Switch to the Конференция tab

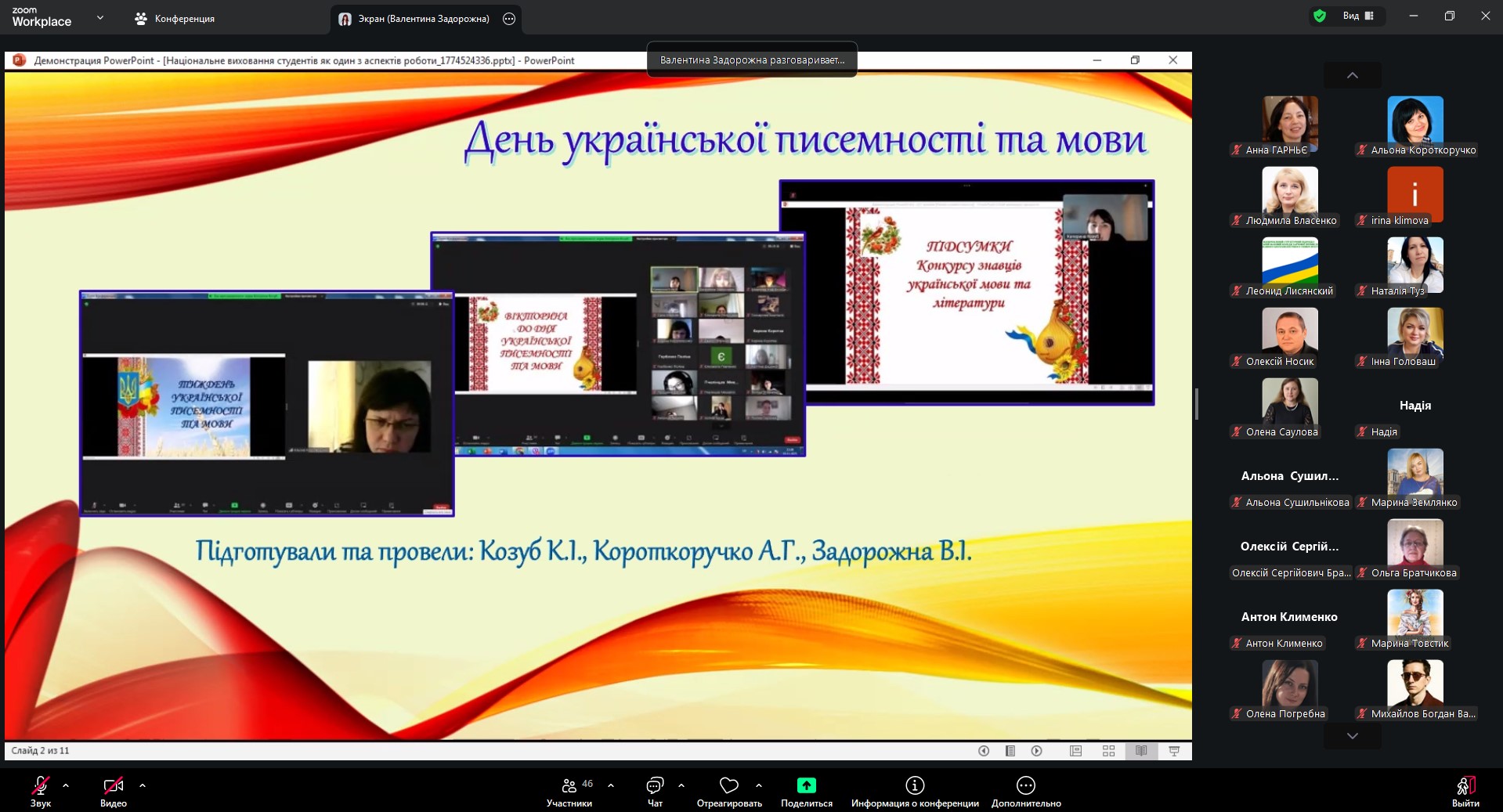coord(175,19)
